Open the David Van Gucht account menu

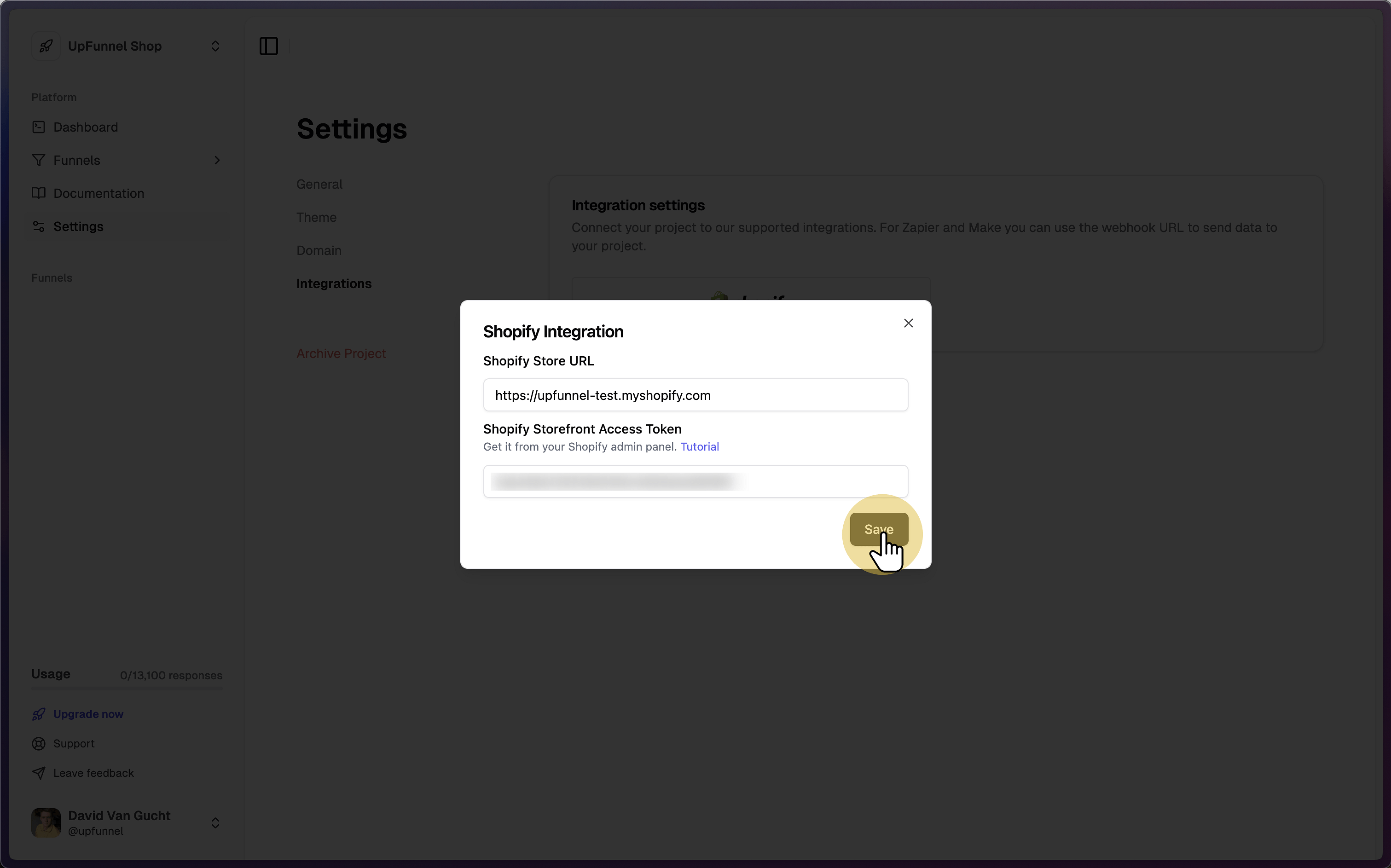tap(215, 822)
